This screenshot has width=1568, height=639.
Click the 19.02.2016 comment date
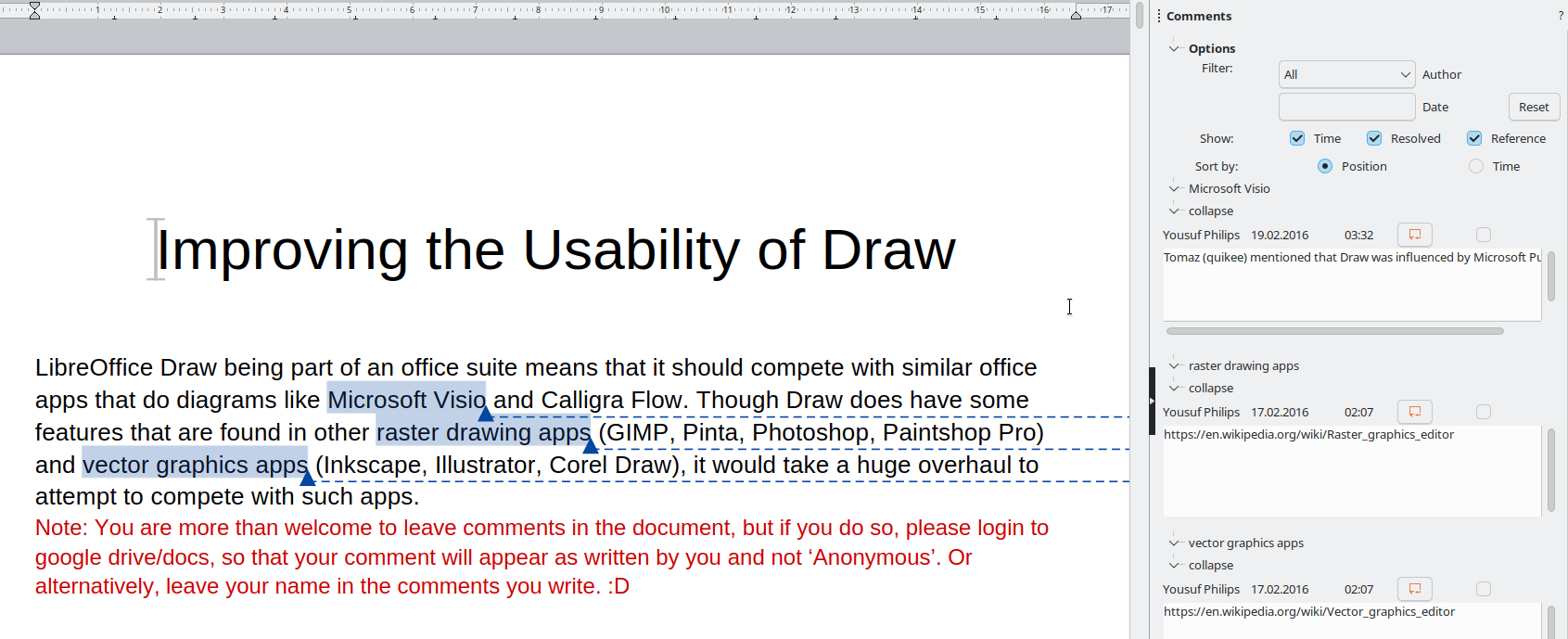1280,235
